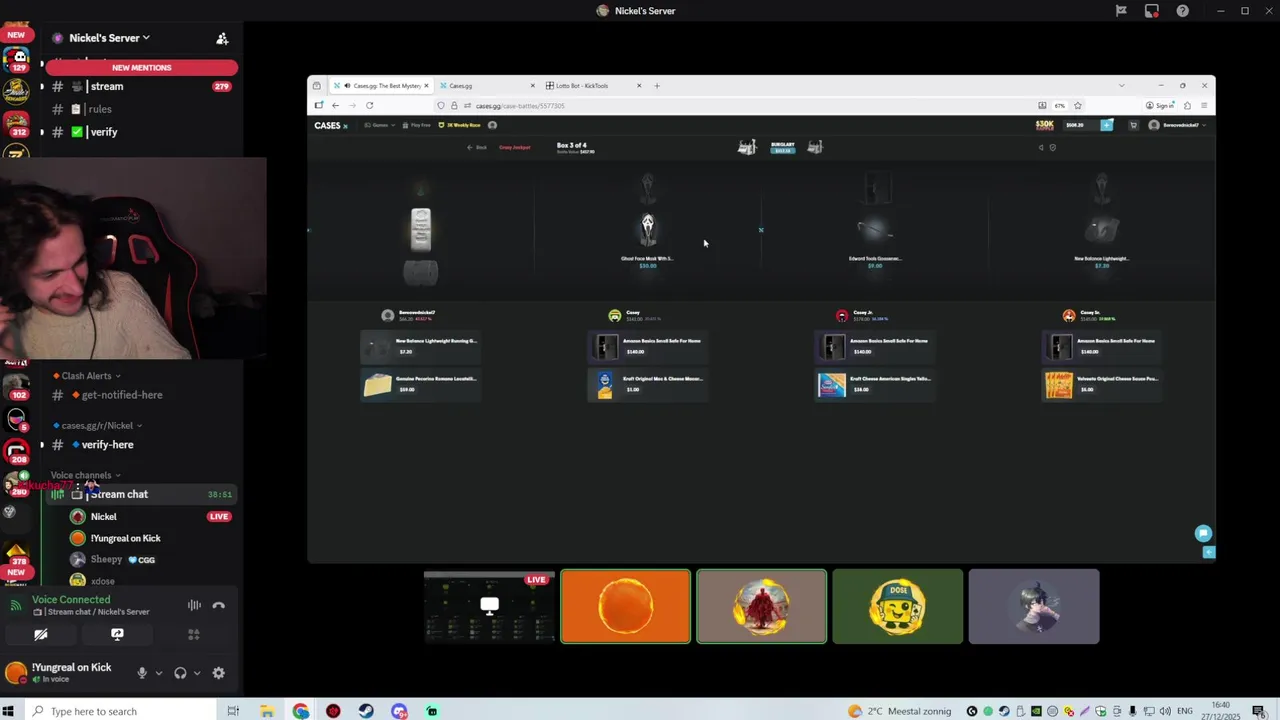Open the verify channel
The height and width of the screenshot is (720, 1280).
[x=140, y=132]
